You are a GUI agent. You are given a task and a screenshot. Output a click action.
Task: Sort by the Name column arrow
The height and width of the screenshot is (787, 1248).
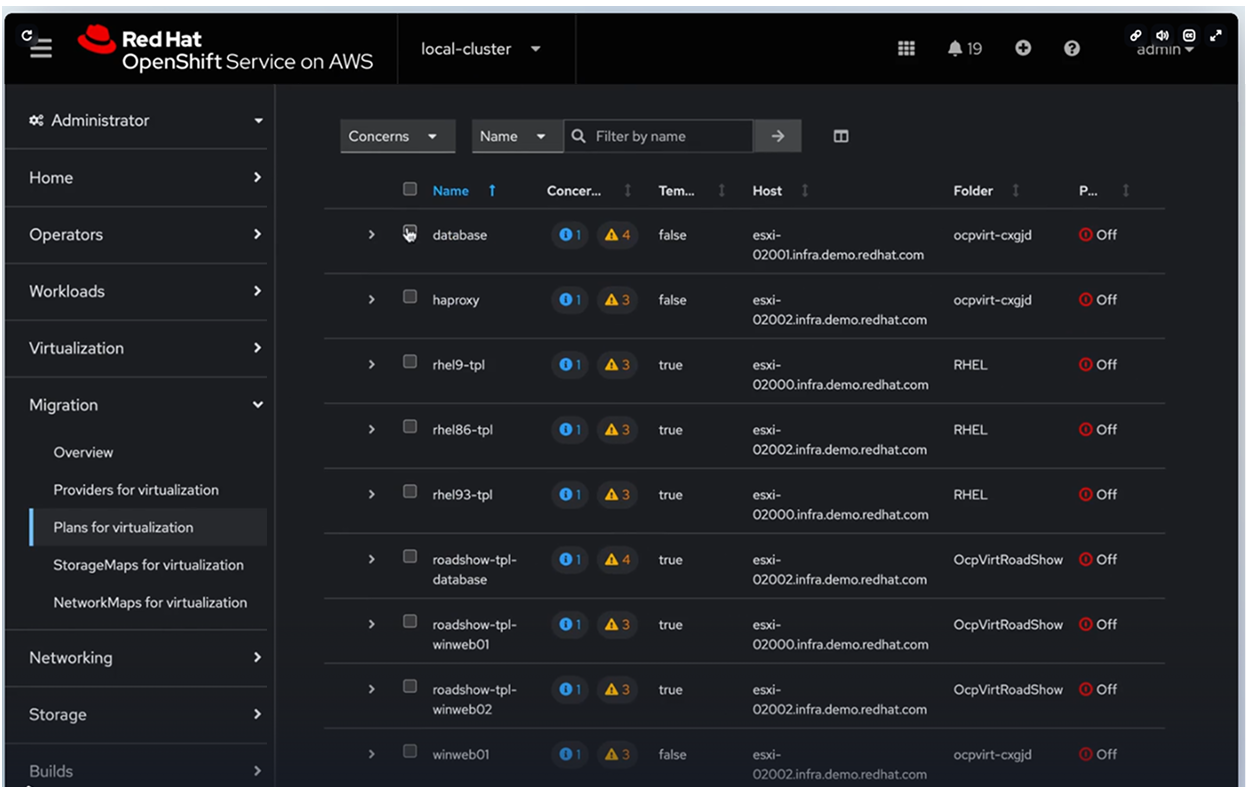click(x=492, y=190)
